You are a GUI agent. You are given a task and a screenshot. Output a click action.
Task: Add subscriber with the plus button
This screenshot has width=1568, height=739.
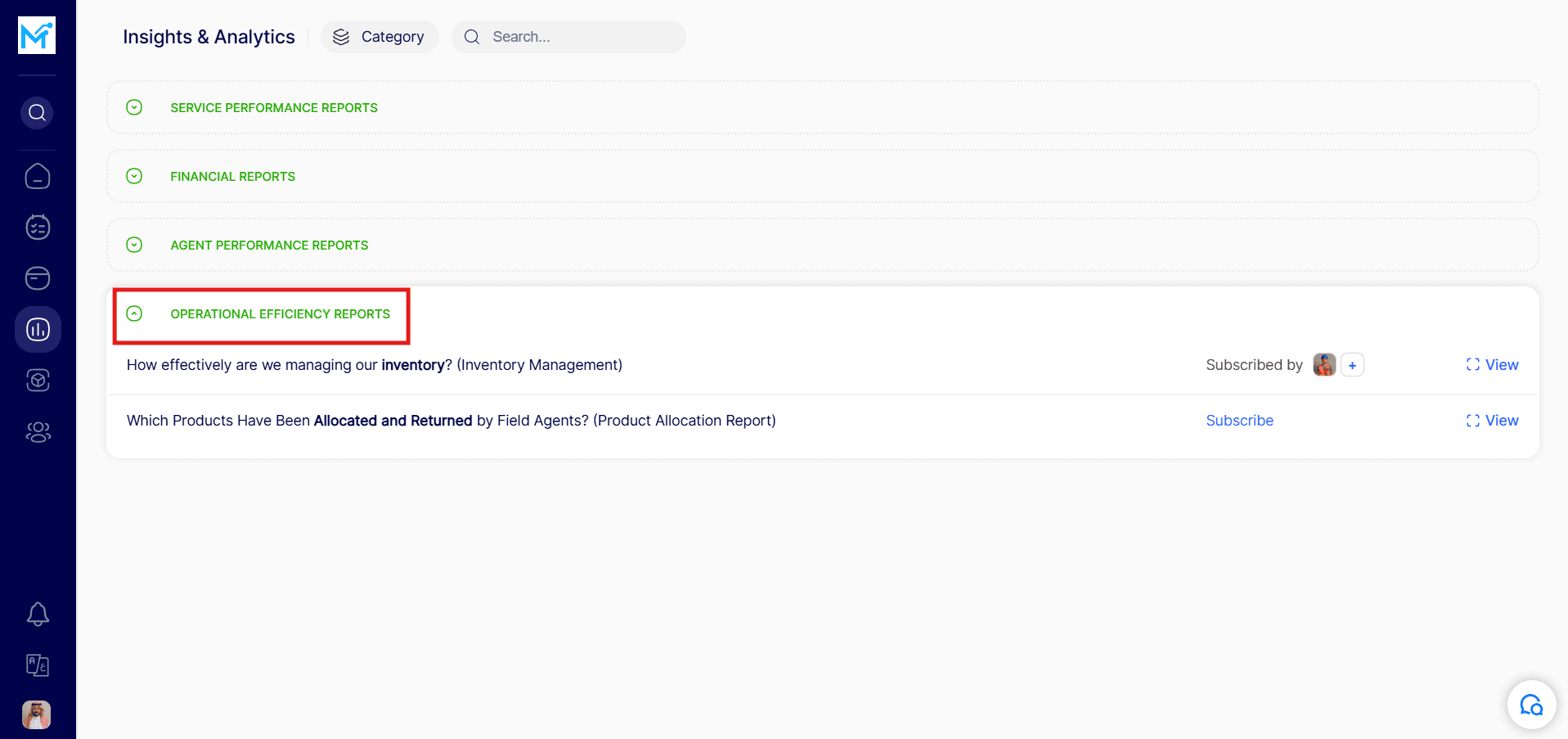click(1352, 365)
